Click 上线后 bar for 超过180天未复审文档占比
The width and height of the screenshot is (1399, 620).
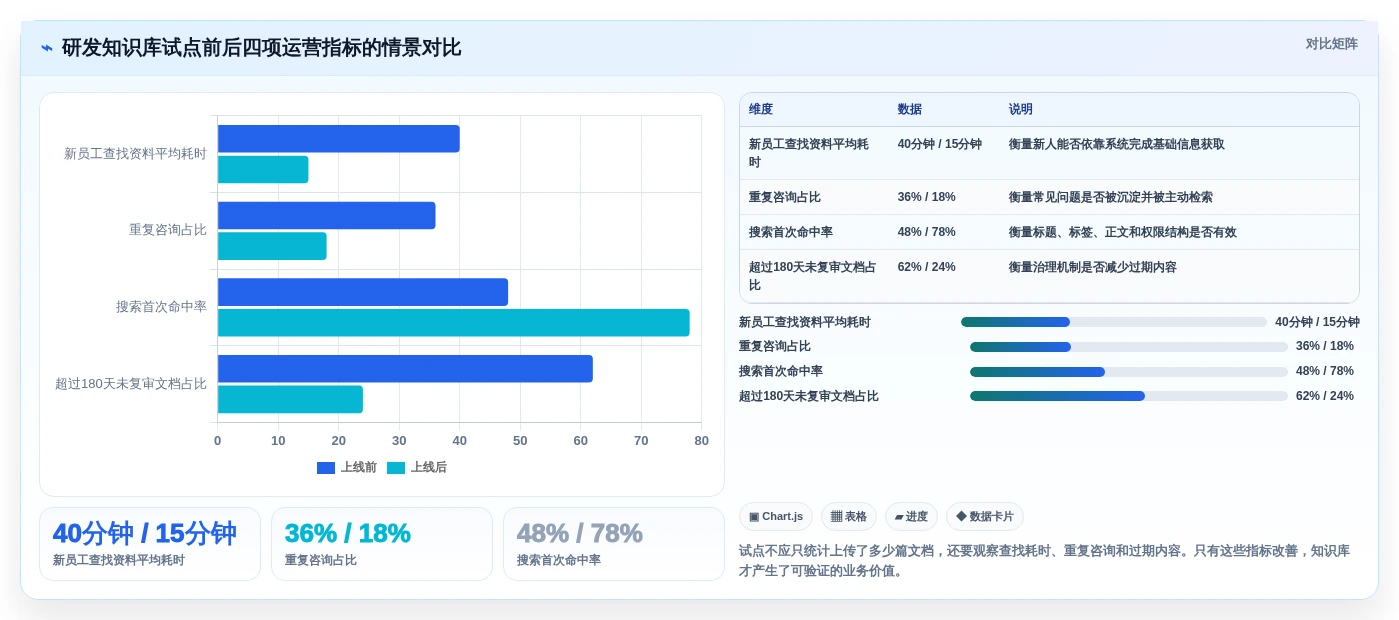point(290,399)
